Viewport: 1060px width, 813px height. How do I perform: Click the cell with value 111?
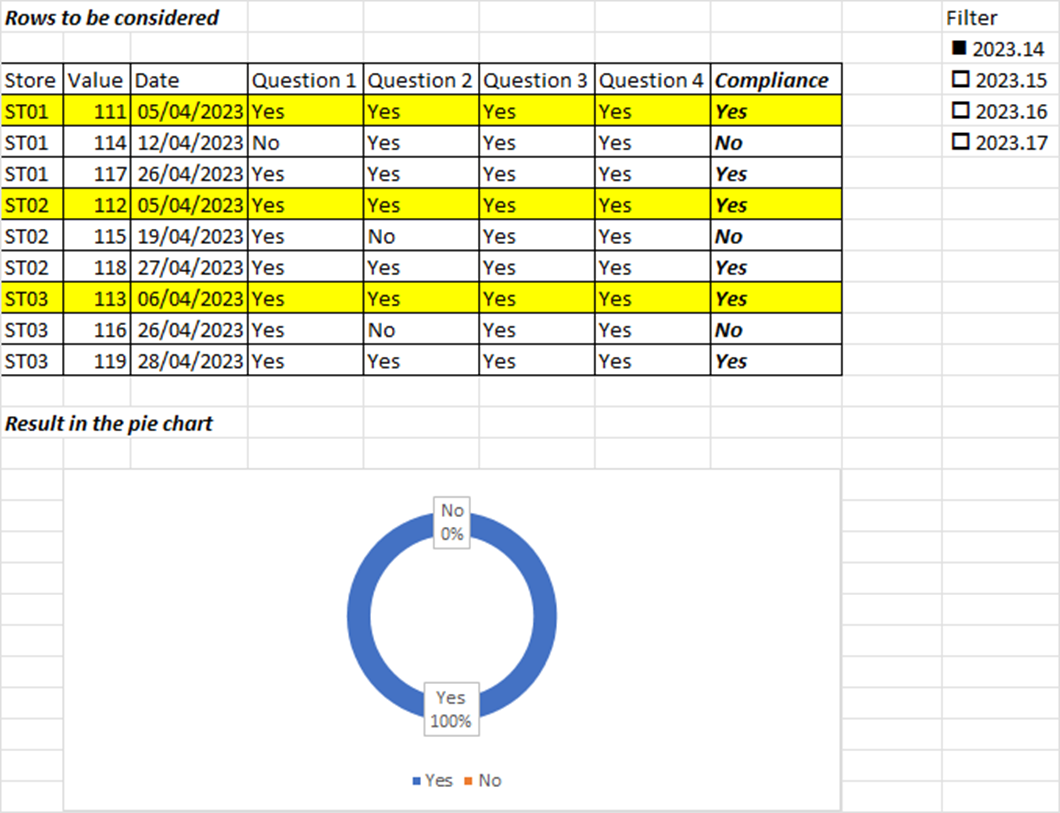point(97,111)
